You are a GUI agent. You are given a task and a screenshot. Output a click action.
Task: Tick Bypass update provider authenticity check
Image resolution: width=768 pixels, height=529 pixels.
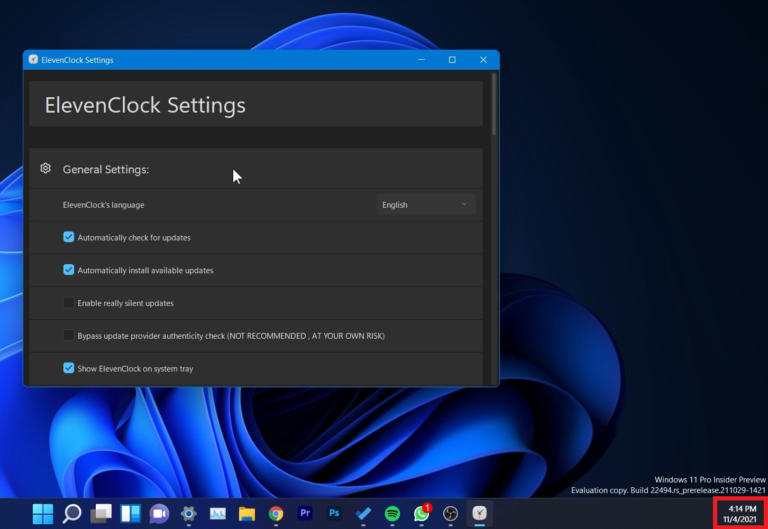[x=69, y=336]
